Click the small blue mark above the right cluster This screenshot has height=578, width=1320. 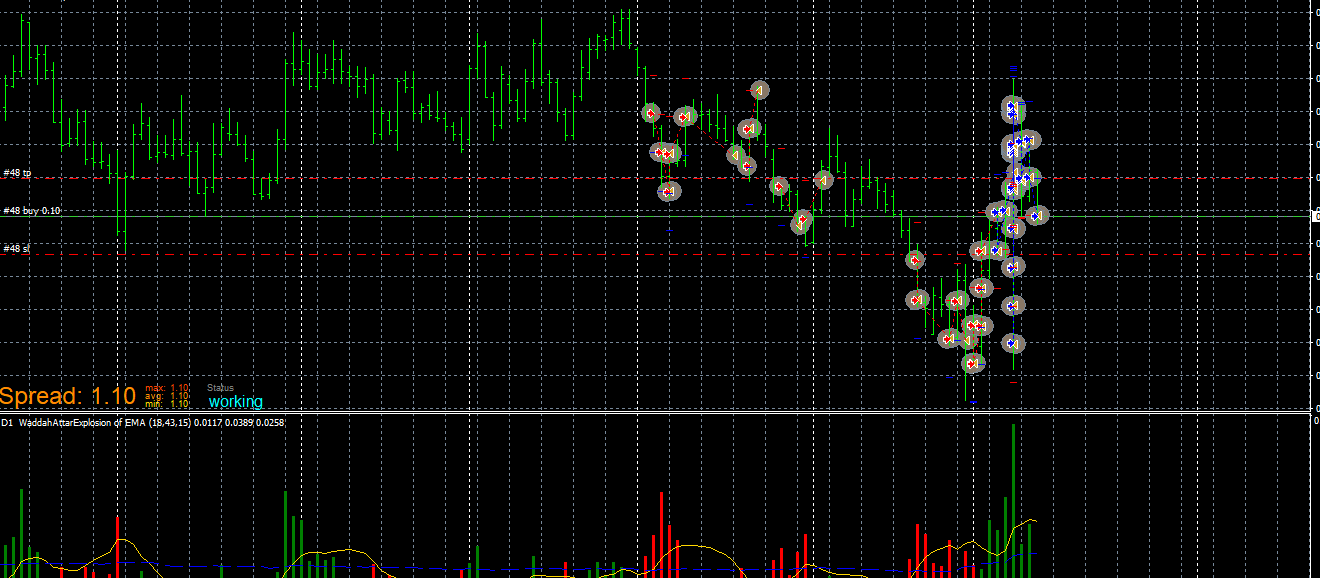click(x=1014, y=69)
